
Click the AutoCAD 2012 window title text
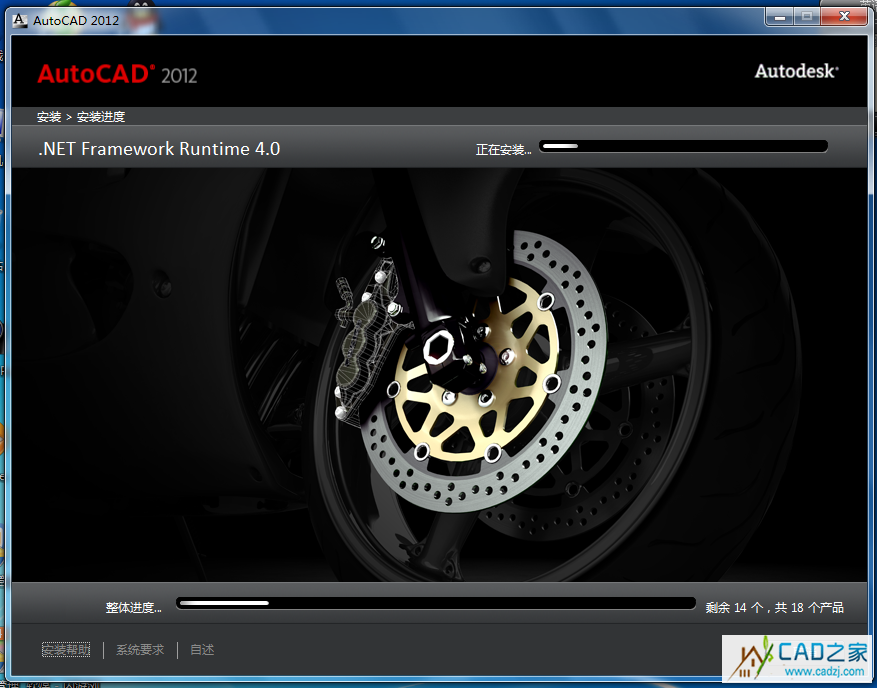click(76, 20)
